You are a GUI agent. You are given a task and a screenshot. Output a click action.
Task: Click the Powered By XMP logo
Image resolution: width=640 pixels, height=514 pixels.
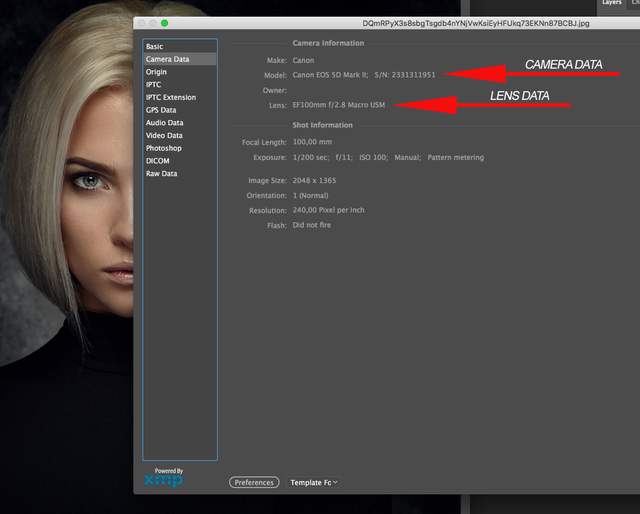(x=164, y=478)
